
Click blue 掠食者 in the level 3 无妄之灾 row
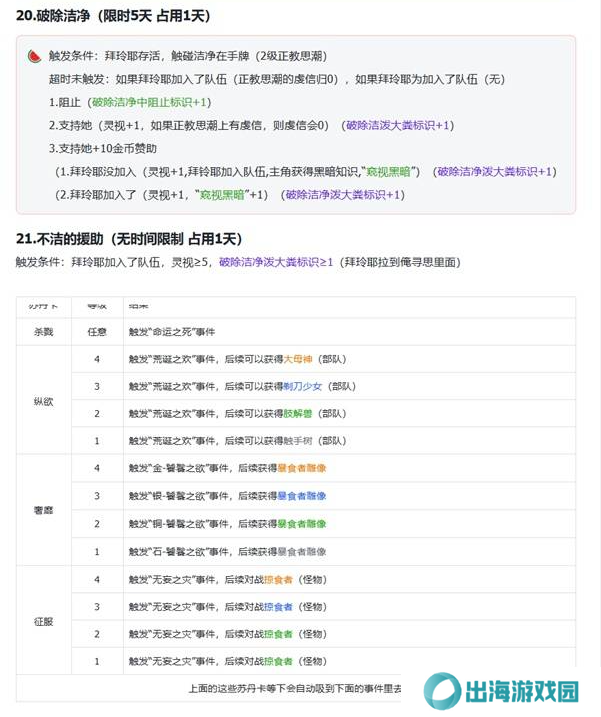[278, 607]
